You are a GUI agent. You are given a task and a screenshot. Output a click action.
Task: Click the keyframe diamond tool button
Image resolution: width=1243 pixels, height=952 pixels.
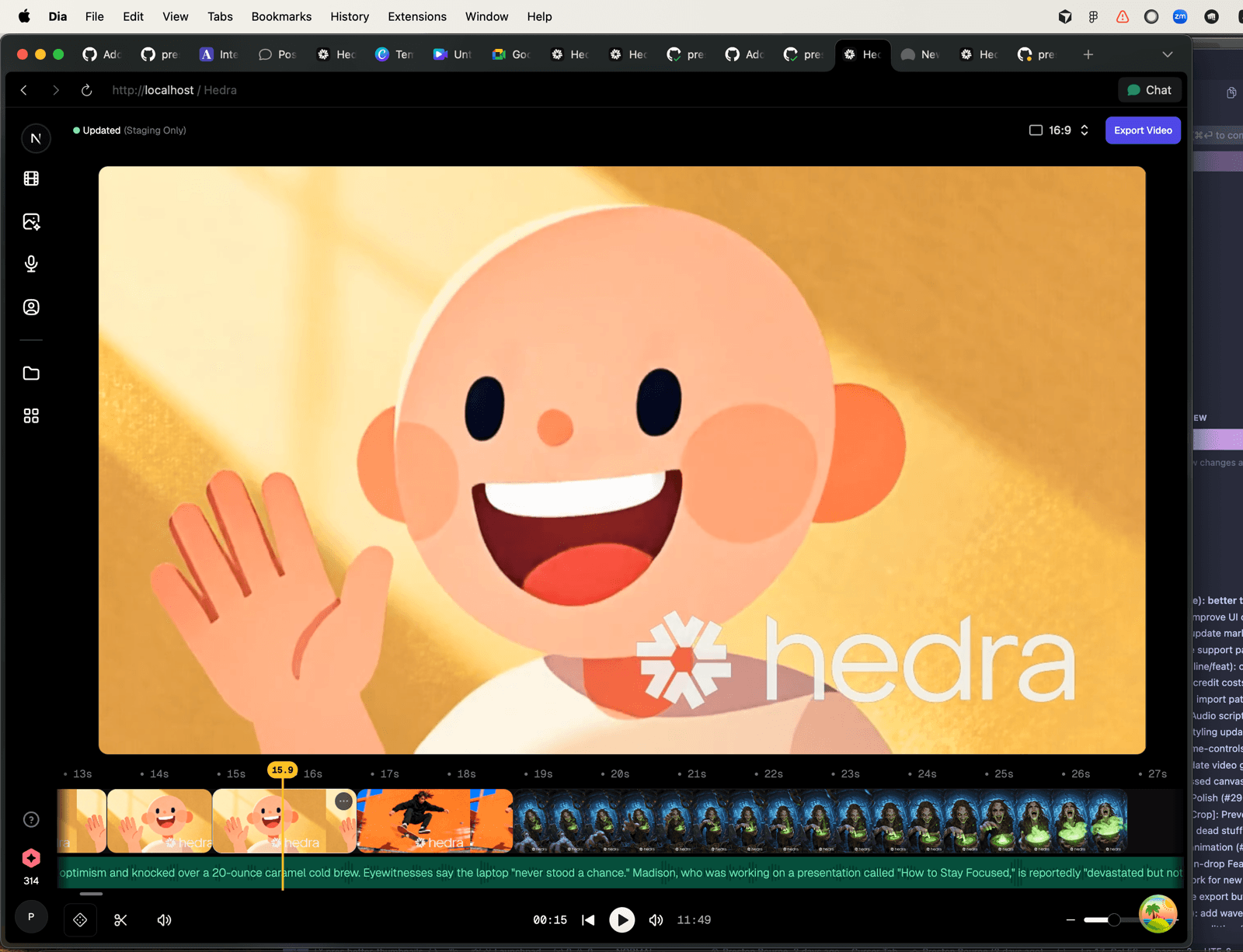pos(80,920)
